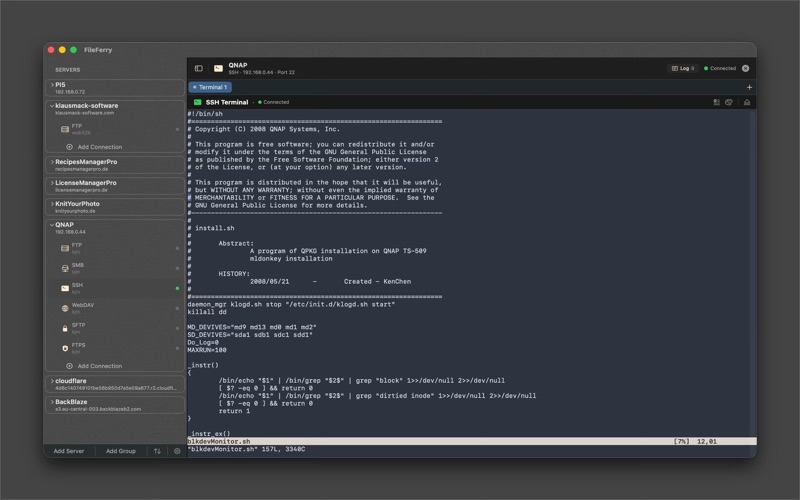The width and height of the screenshot is (800, 500).
Task: Click the BackBlaze server name
Action: 71,402
